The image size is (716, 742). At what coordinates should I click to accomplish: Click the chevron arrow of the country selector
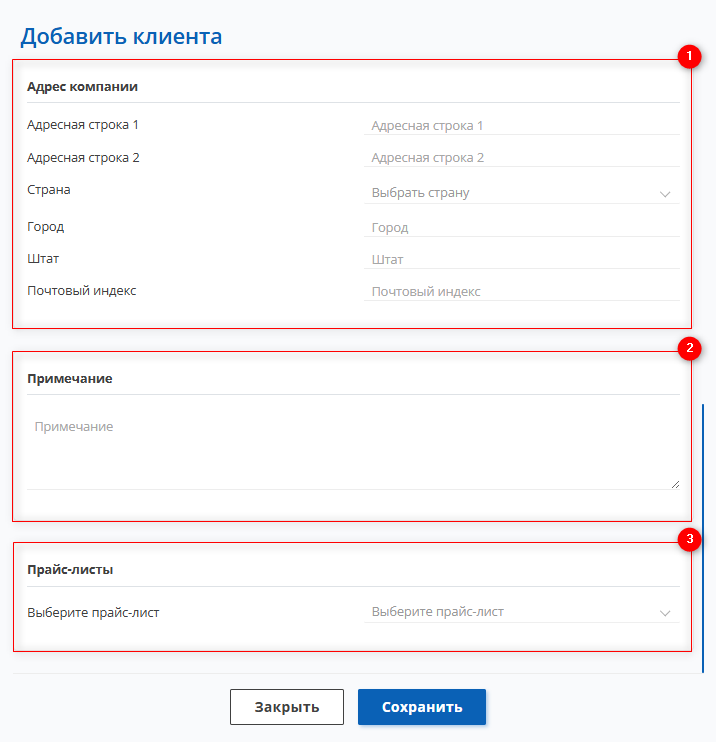pyautogui.click(x=665, y=194)
